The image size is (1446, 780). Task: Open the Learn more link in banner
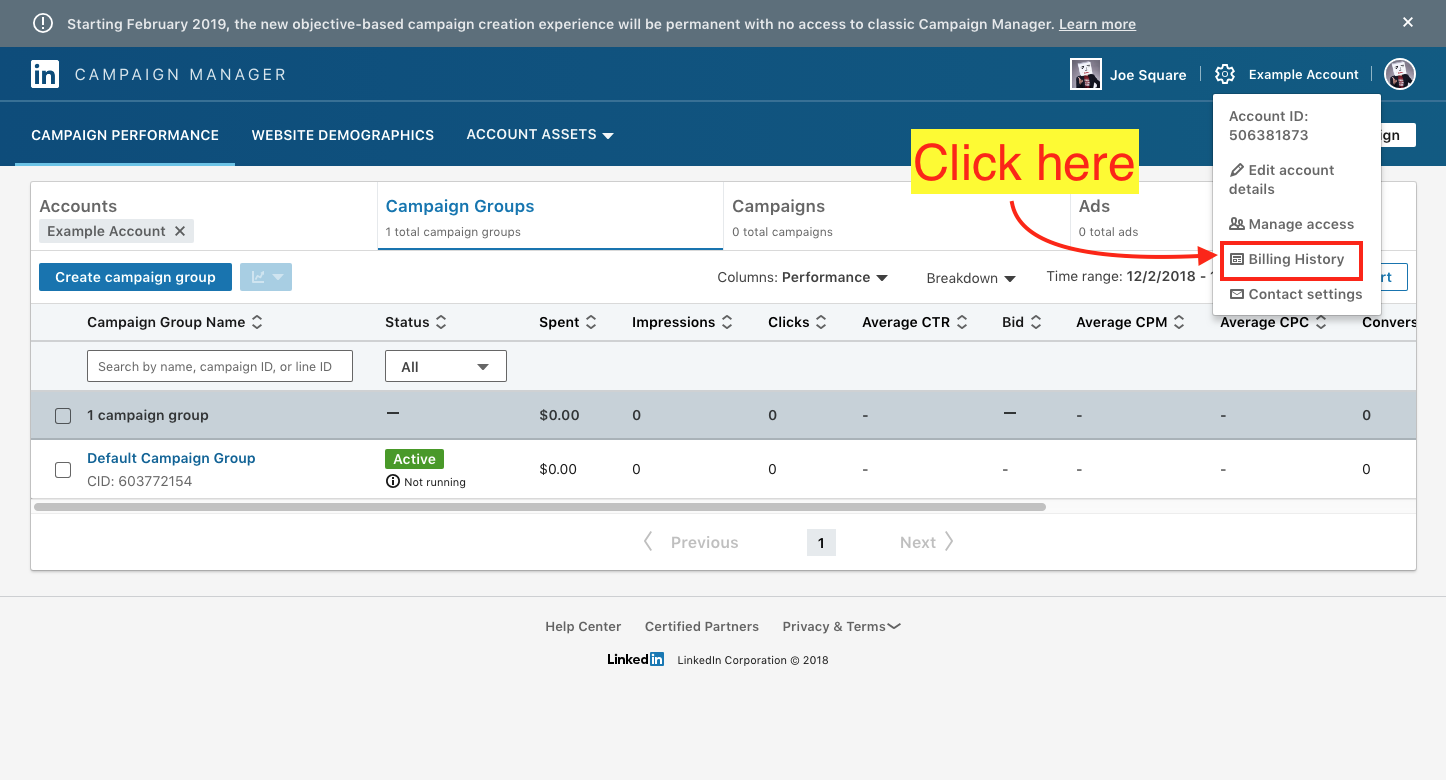(x=1097, y=24)
